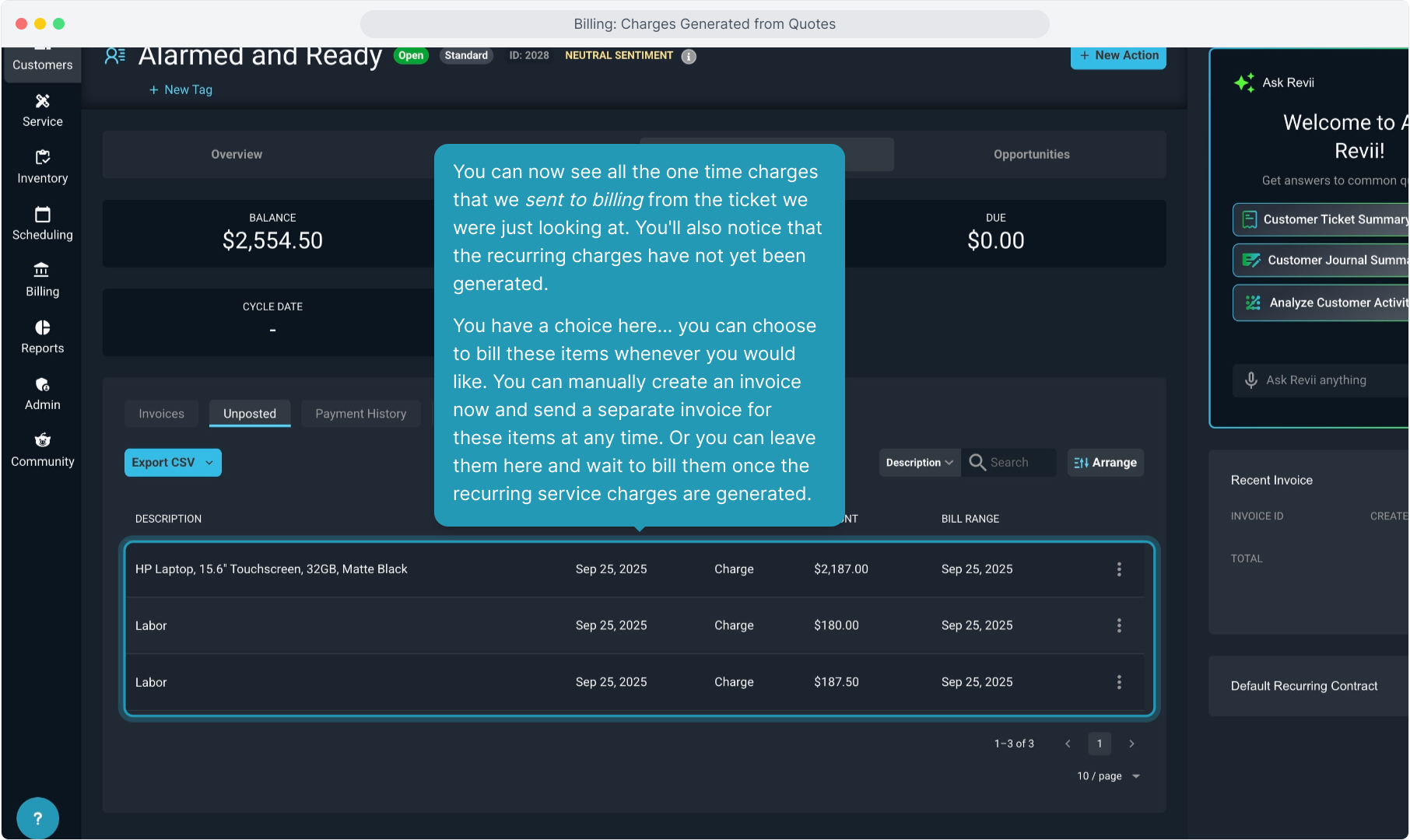
Task: Go to Scheduling in the sidebar
Action: pyautogui.click(x=42, y=224)
